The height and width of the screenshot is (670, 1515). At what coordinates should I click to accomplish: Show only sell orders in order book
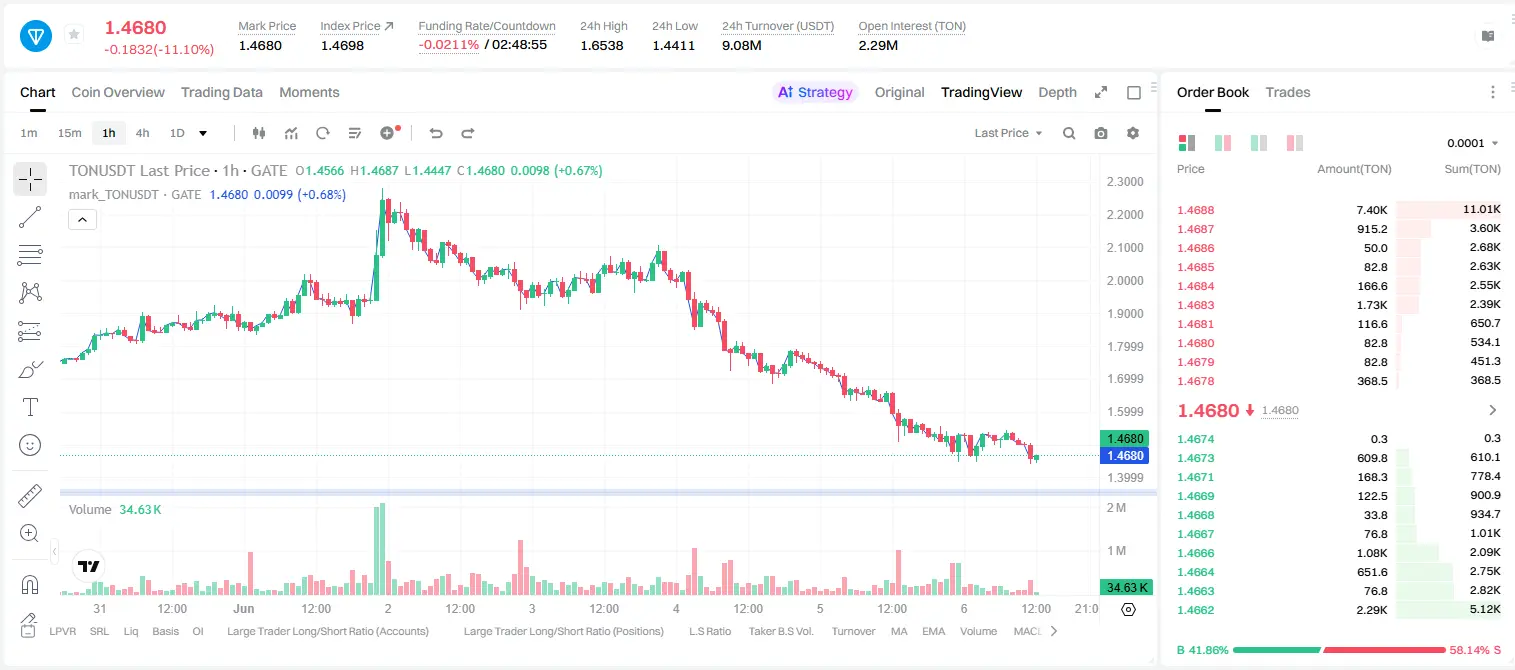click(1295, 143)
